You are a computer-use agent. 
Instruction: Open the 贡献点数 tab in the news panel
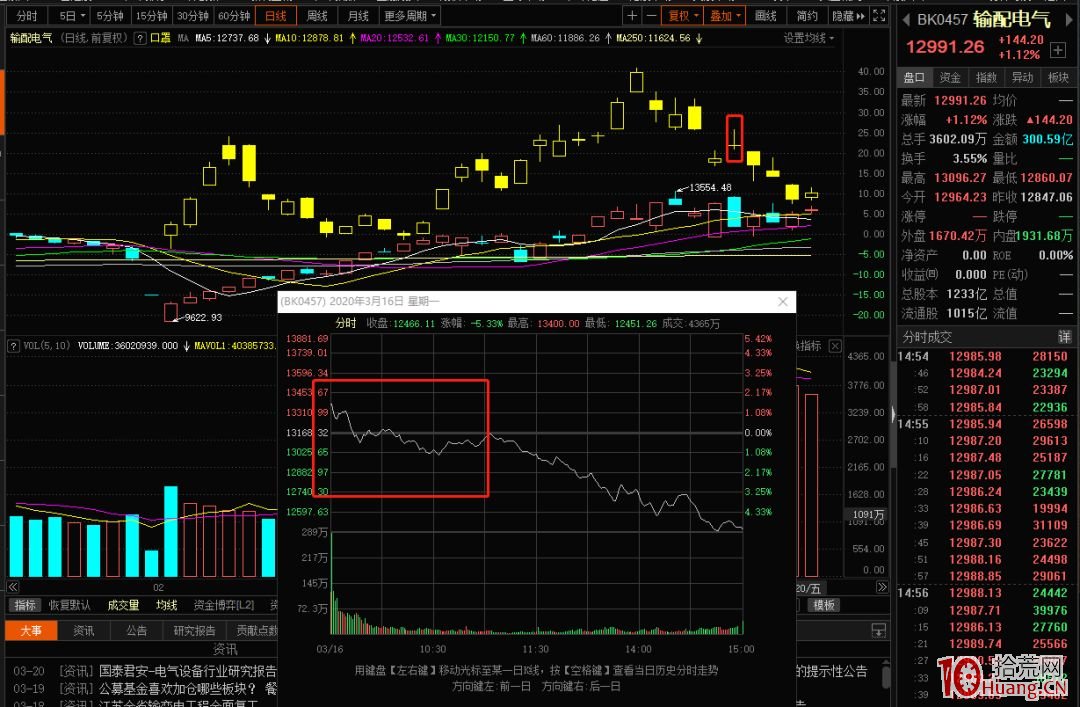pyautogui.click(x=256, y=630)
